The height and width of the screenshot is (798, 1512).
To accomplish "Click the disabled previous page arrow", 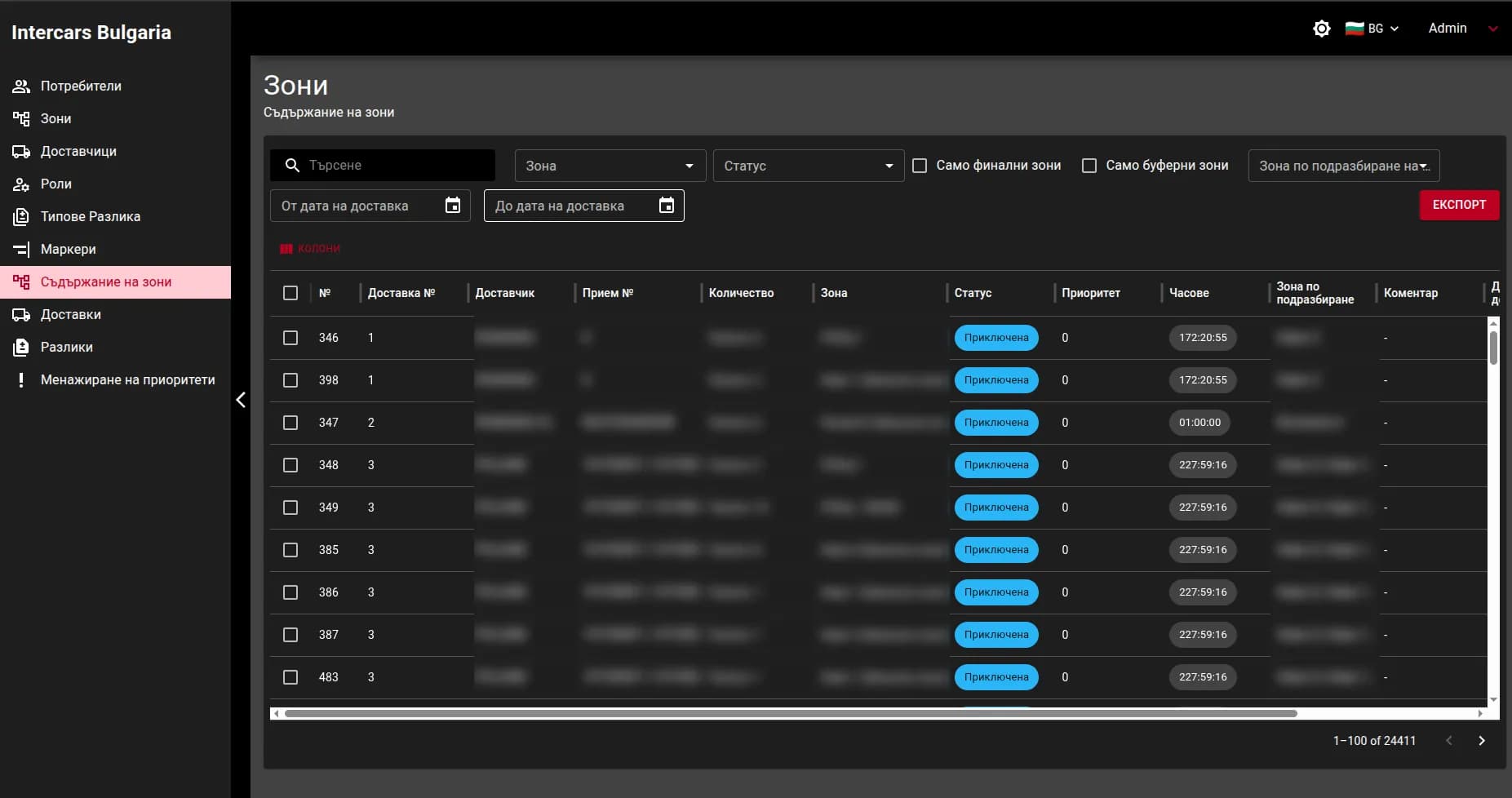I will point(1449,741).
